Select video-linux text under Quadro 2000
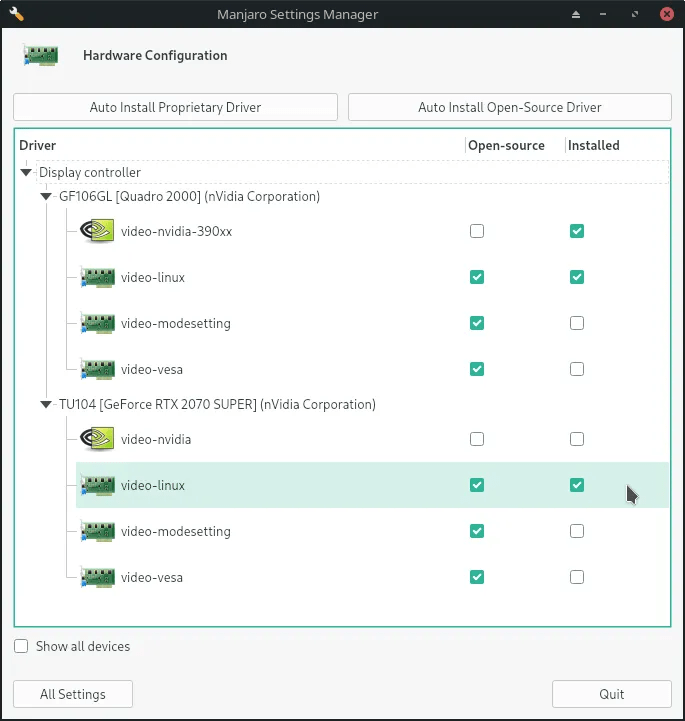685x721 pixels. pos(153,278)
